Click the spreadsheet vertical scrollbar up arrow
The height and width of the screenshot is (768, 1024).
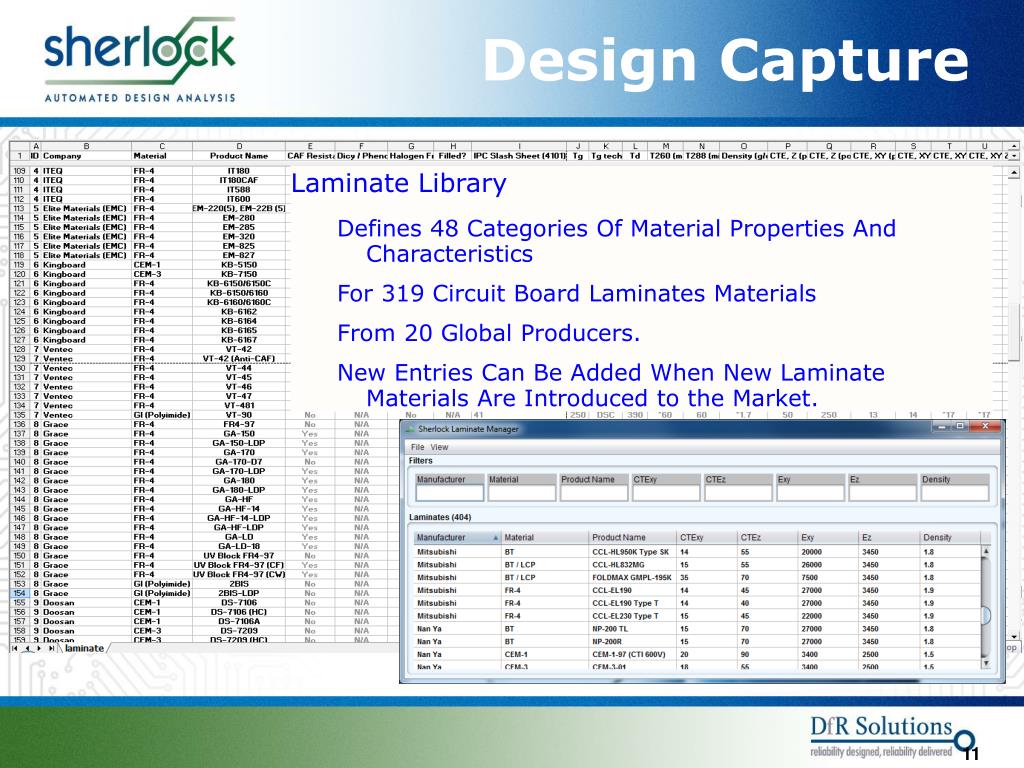1013,173
